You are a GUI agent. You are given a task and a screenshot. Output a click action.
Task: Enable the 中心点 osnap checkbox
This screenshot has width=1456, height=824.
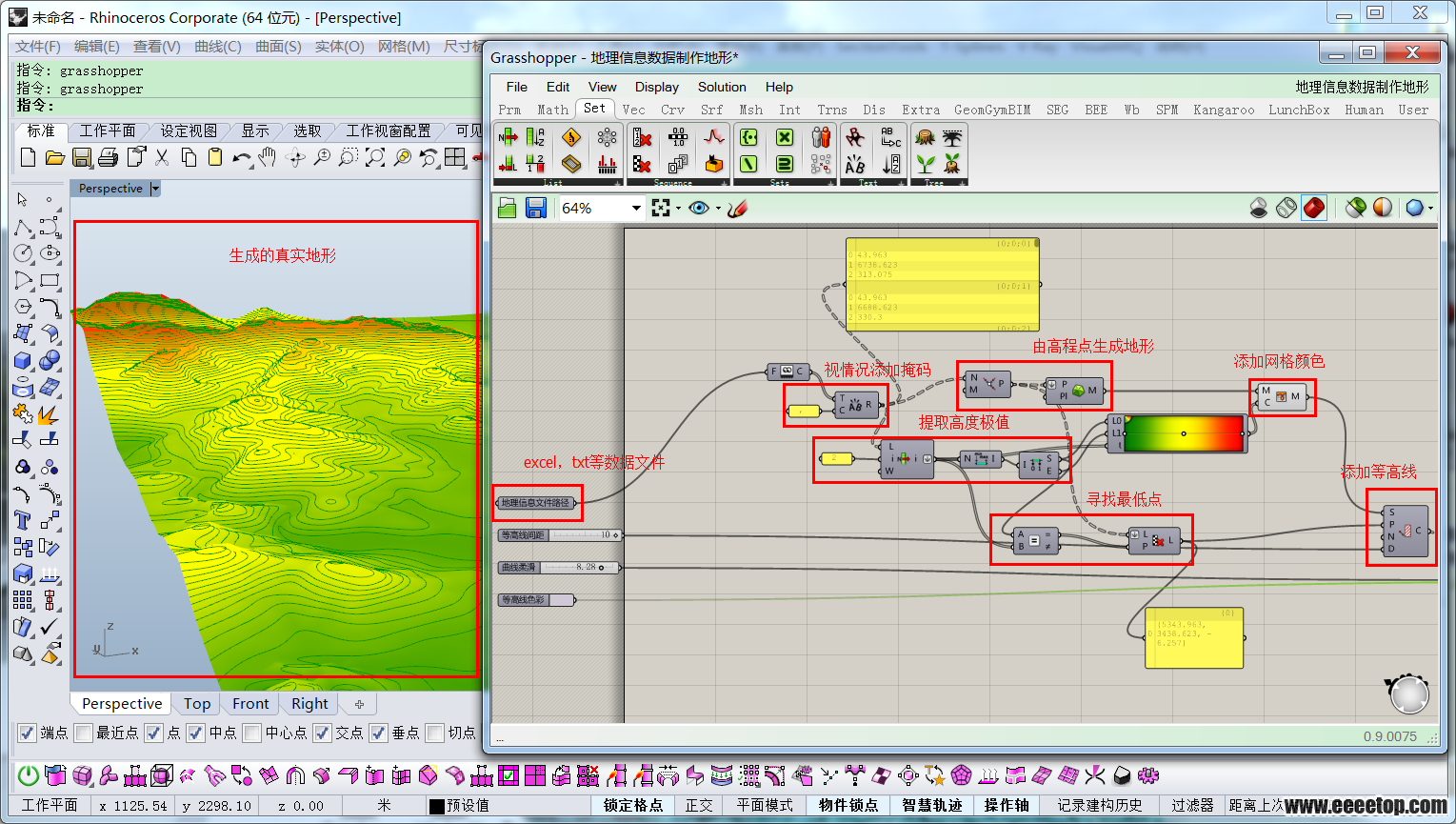pos(251,733)
